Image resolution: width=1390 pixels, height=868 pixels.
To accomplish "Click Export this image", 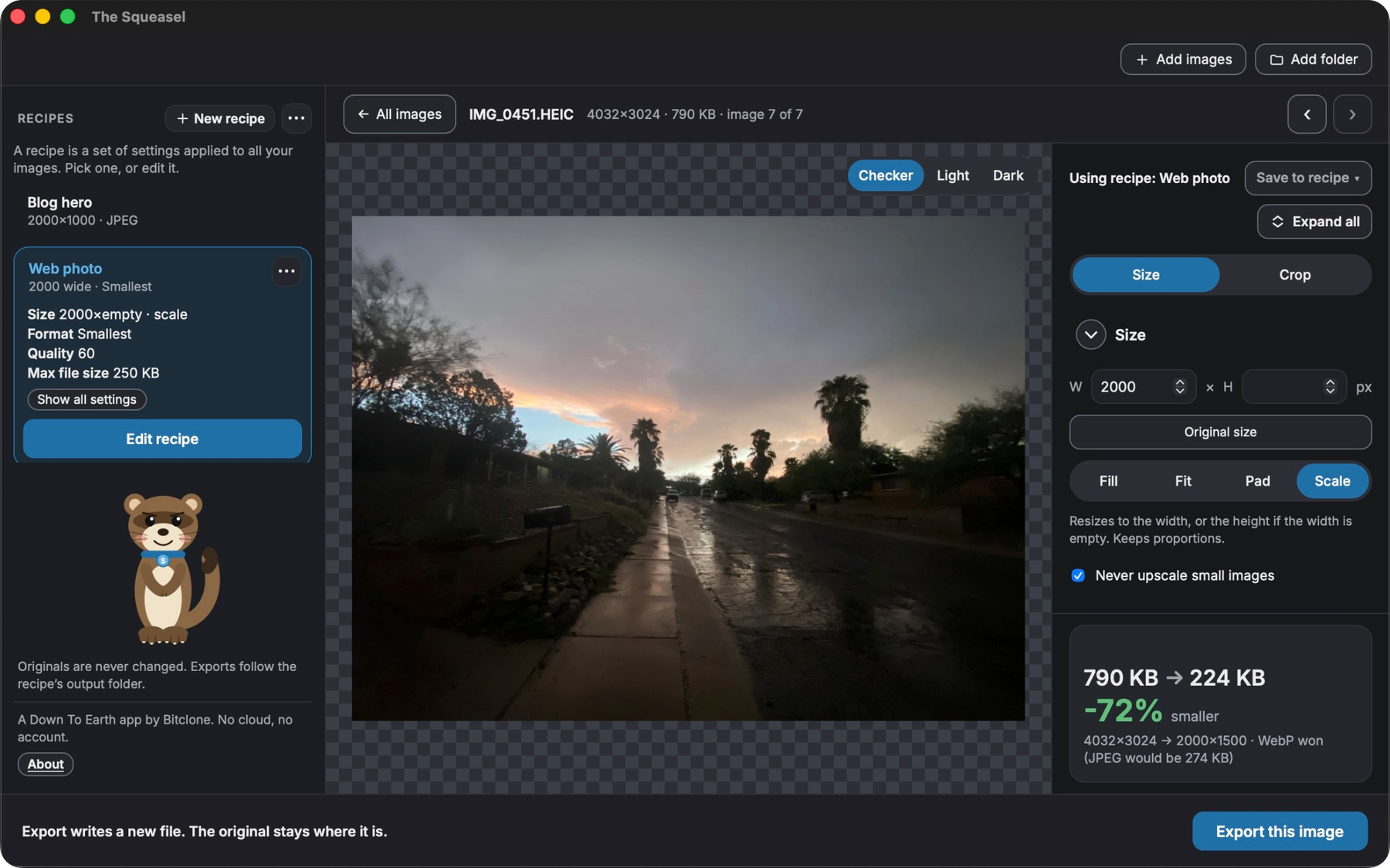I will [x=1280, y=831].
